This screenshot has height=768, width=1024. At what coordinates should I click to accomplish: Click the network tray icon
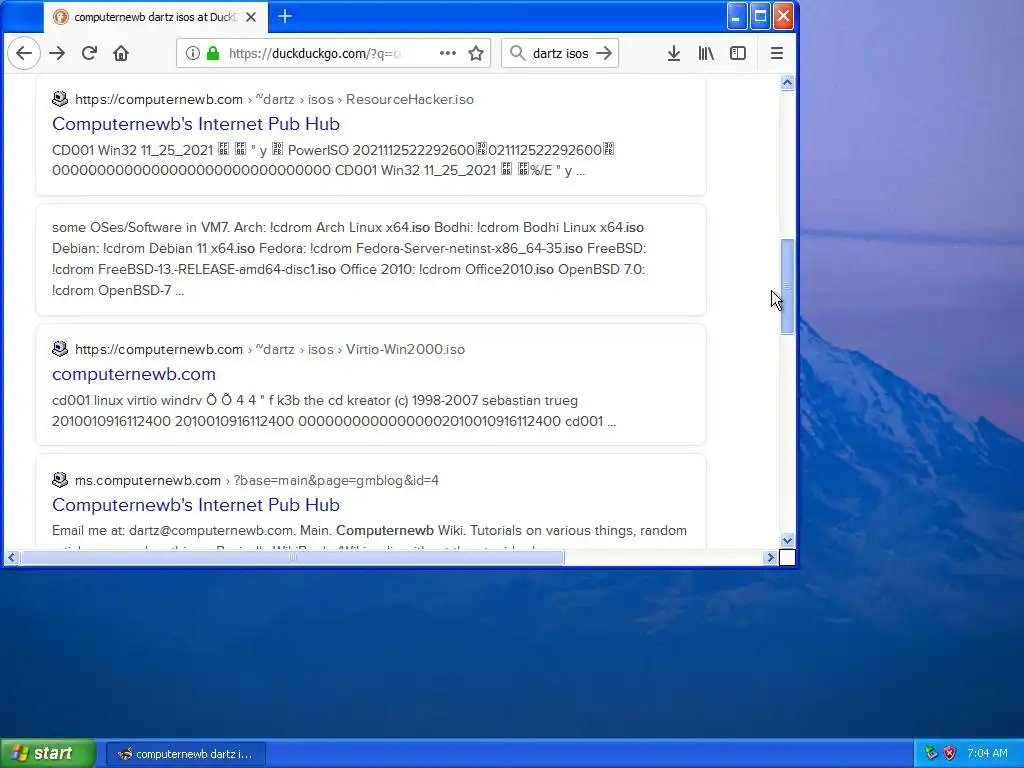[x=931, y=754]
